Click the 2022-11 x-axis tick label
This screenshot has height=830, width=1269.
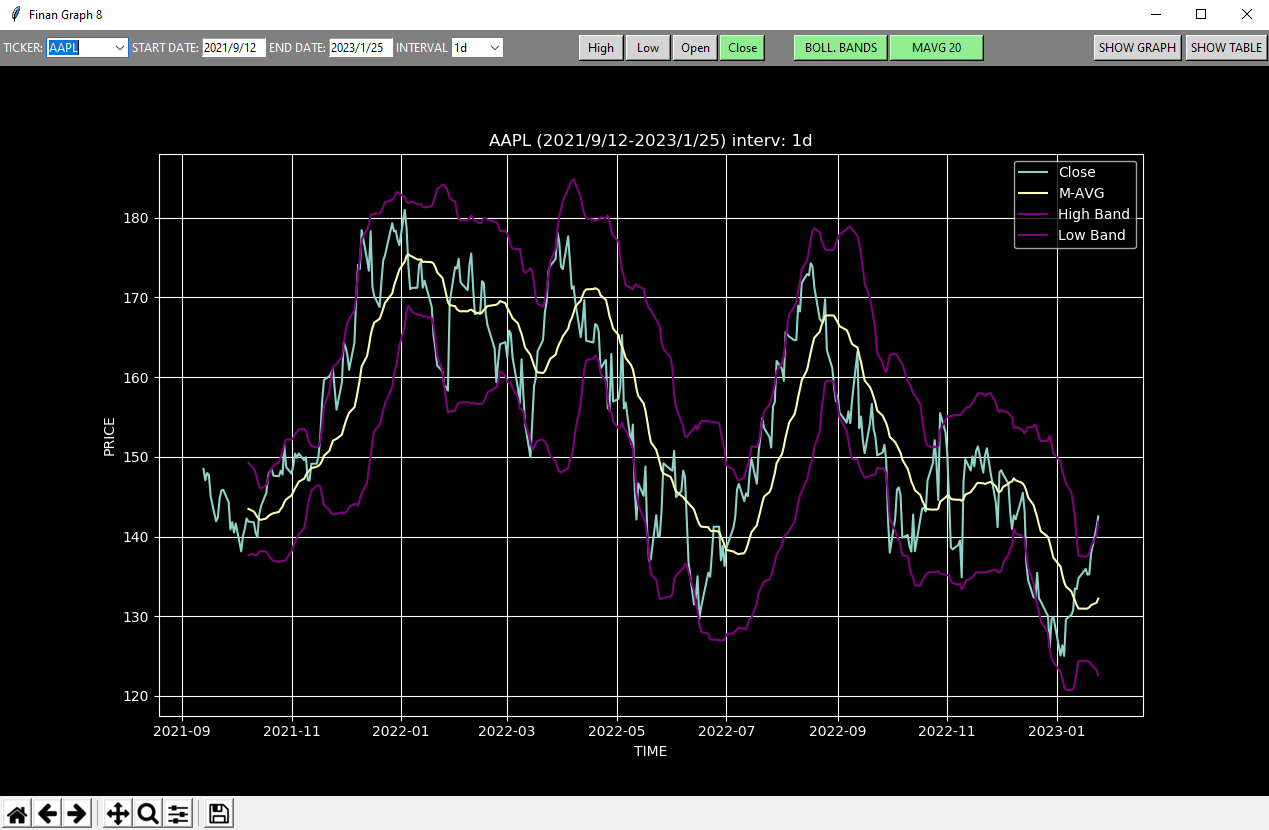[947, 731]
